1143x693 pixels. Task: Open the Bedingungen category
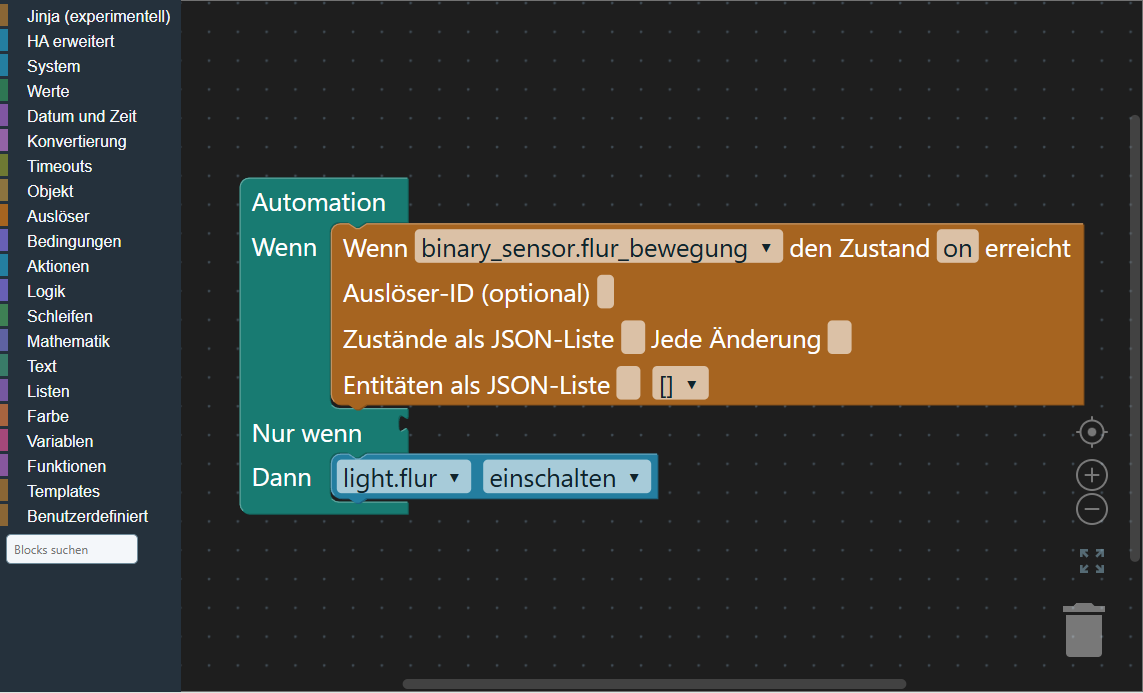tap(90, 241)
